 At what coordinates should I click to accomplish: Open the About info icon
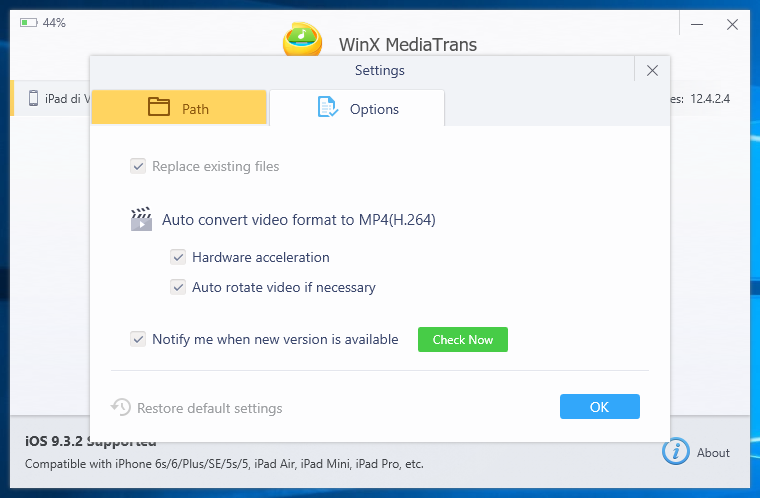676,451
